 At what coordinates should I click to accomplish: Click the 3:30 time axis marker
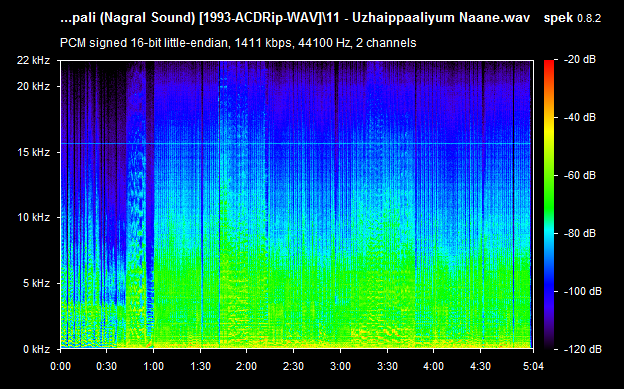[387, 366]
